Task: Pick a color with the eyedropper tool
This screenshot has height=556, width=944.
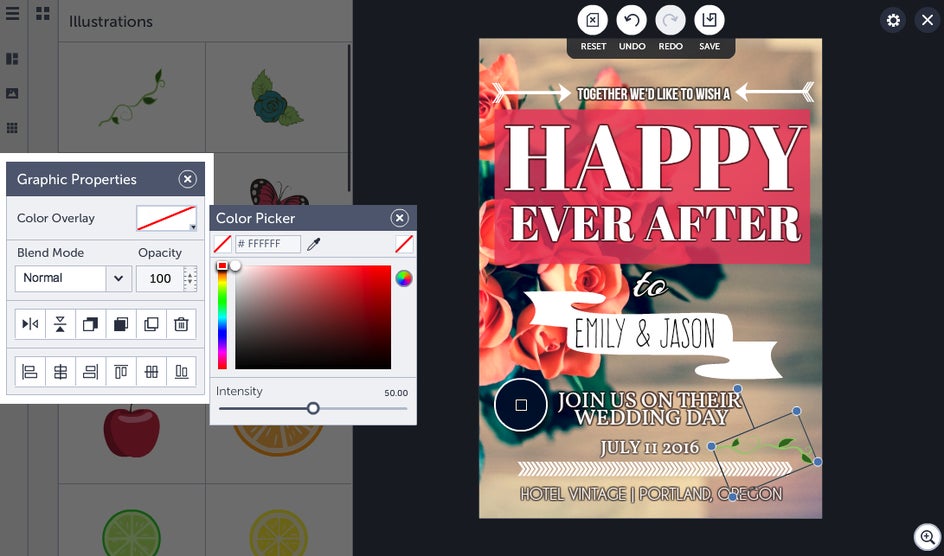Action: (313, 244)
